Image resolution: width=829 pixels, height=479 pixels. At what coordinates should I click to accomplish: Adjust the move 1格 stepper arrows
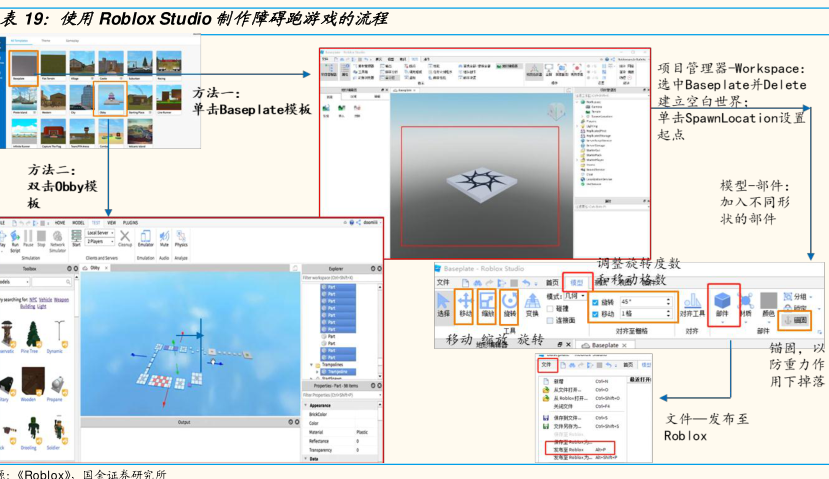pyautogui.click(x=668, y=314)
